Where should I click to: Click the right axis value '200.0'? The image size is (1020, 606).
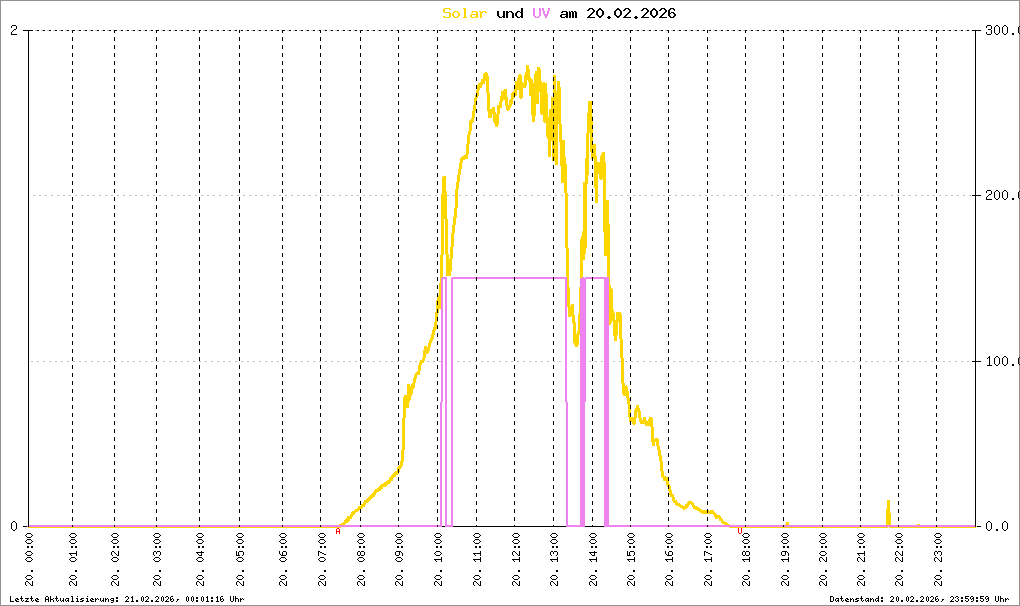click(1002, 196)
